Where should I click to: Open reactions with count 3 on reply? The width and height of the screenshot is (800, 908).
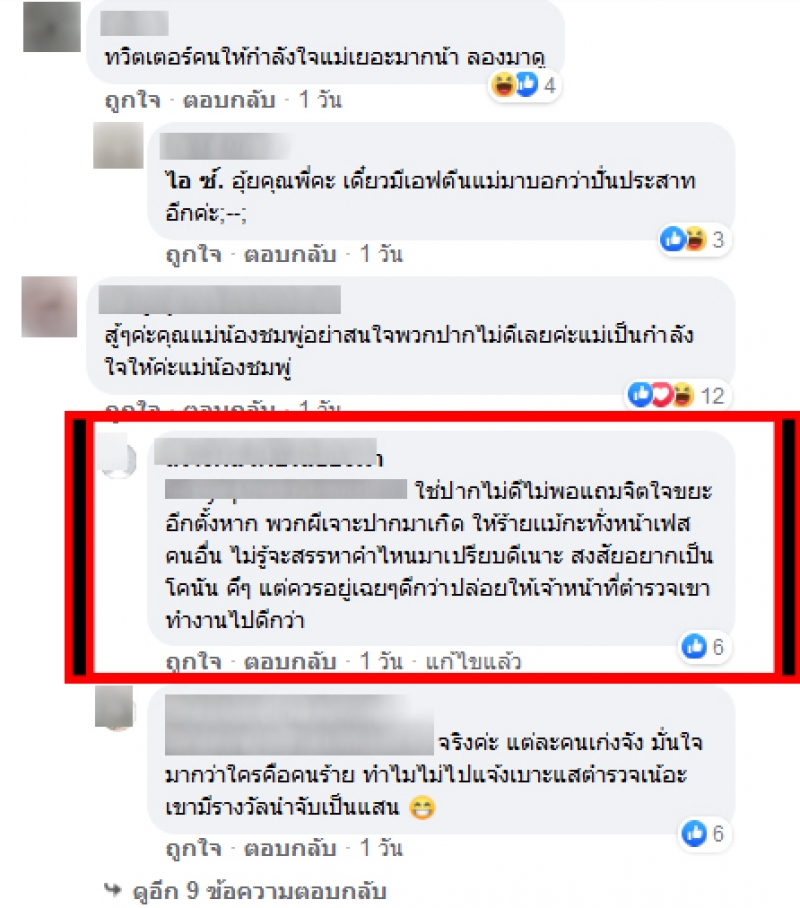694,239
